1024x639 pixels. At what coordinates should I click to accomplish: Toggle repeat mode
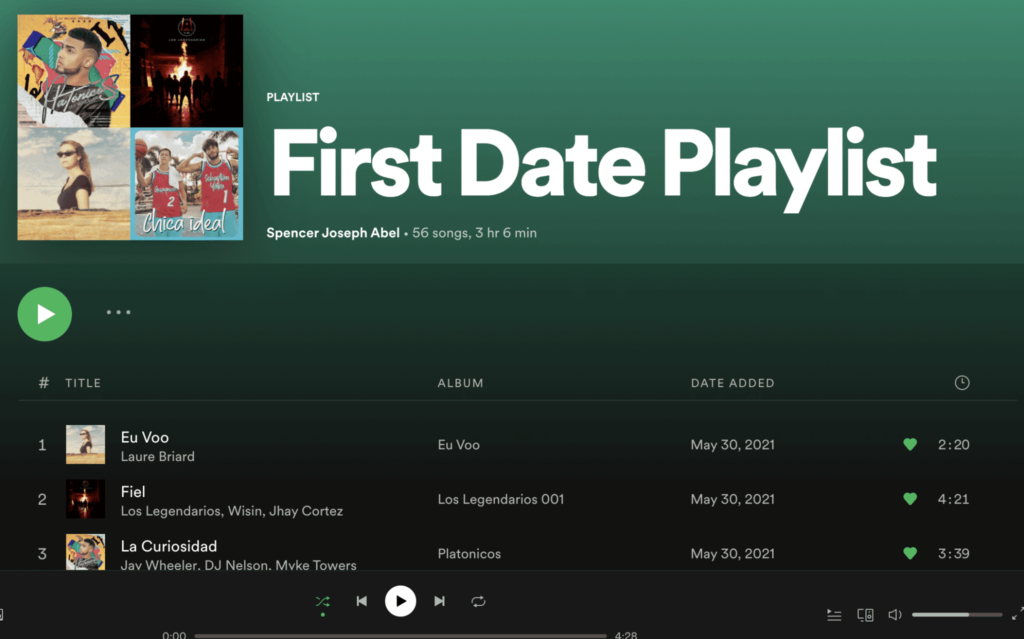click(x=478, y=601)
